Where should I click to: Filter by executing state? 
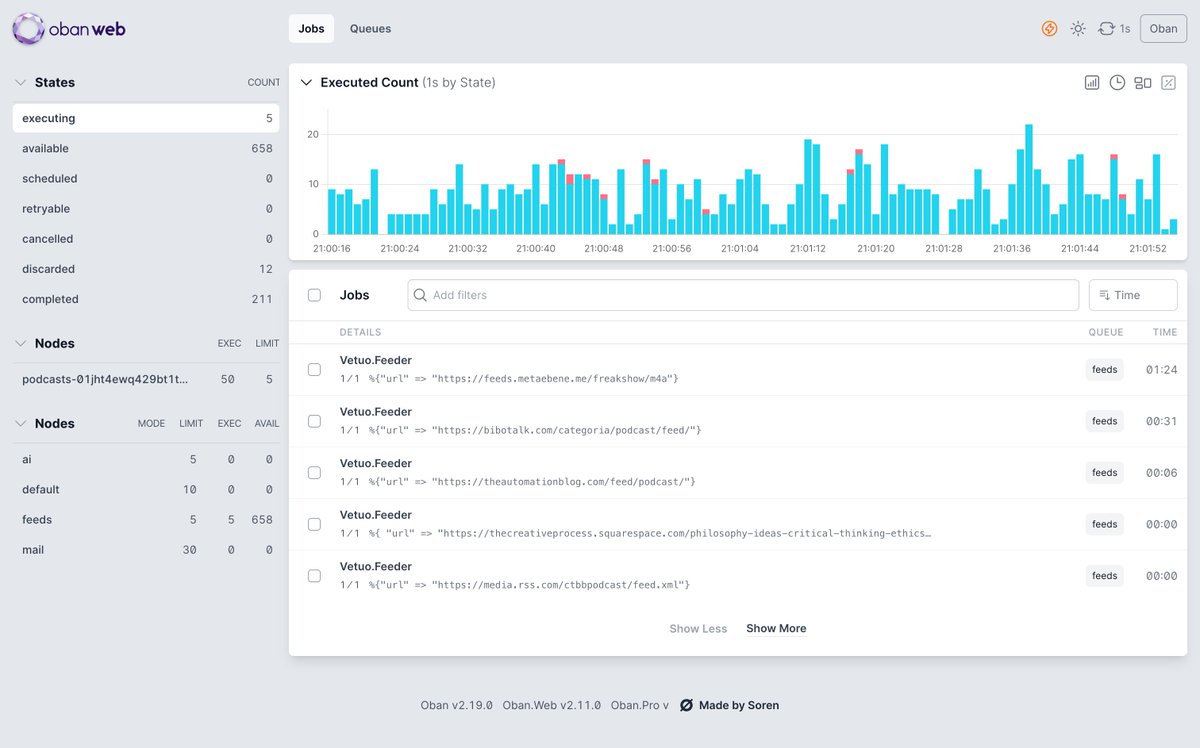(146, 118)
